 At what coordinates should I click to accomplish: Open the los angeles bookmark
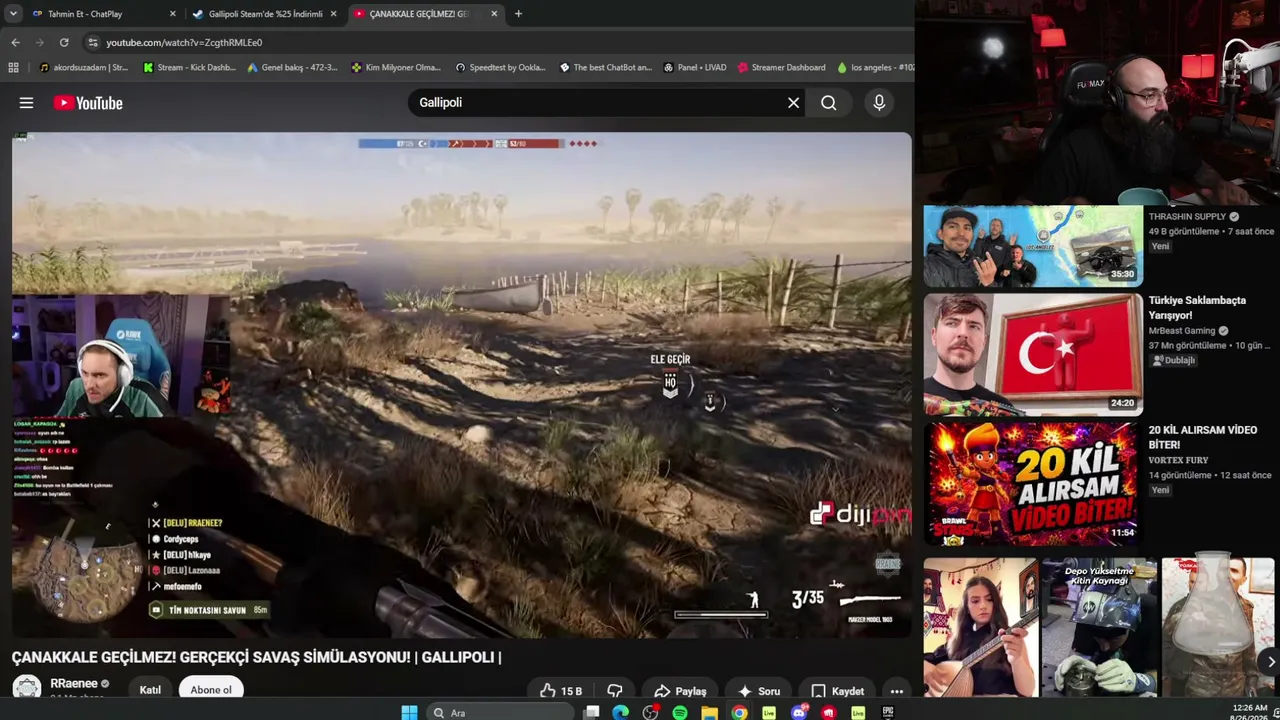(x=875, y=67)
